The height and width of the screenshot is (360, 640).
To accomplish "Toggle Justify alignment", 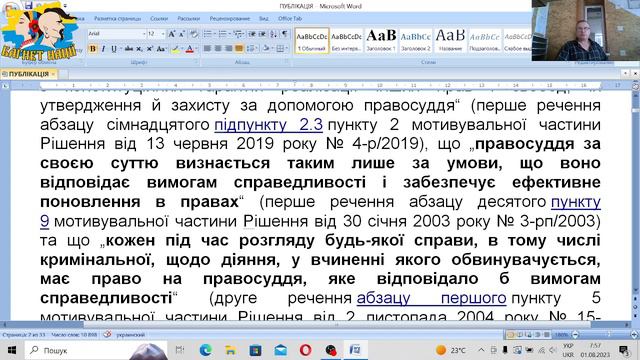I will [x=239, y=49].
